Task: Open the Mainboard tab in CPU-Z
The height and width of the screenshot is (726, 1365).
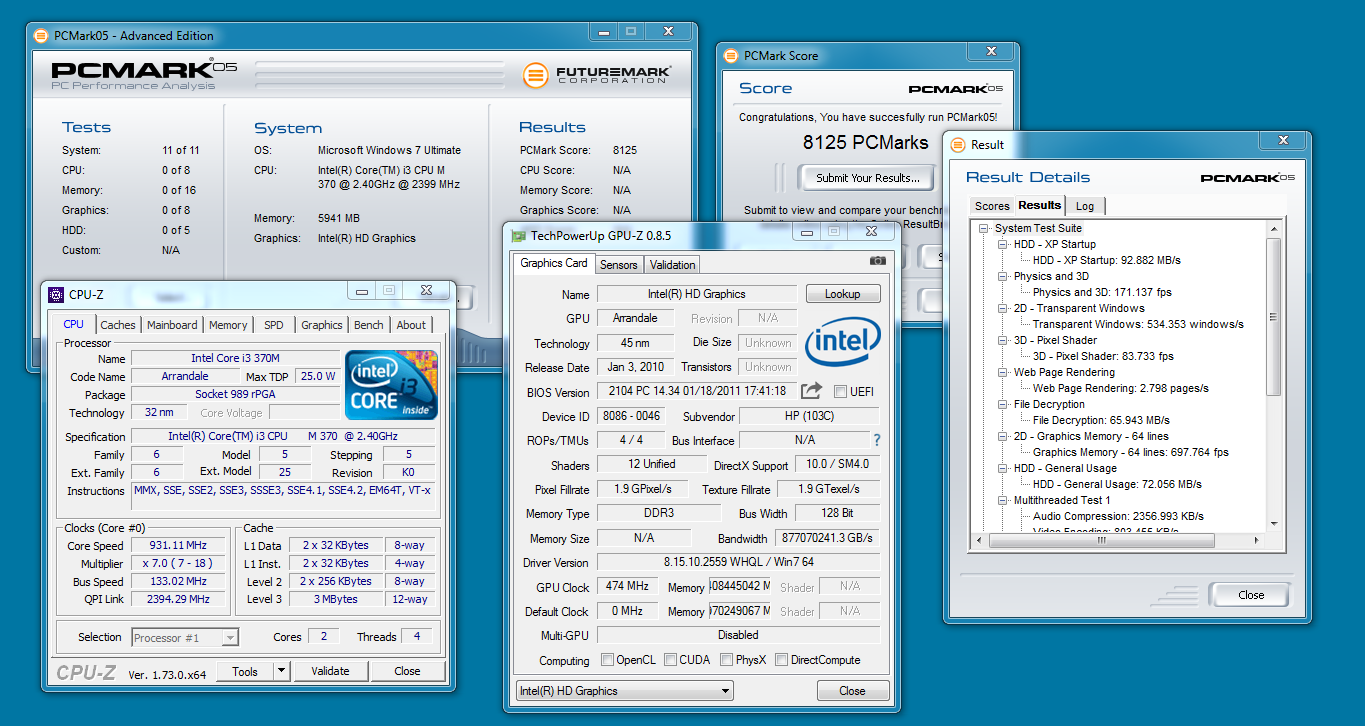Action: point(172,325)
